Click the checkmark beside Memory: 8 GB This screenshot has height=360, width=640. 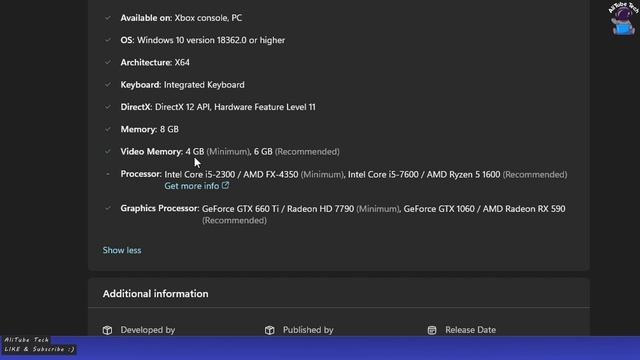108,129
